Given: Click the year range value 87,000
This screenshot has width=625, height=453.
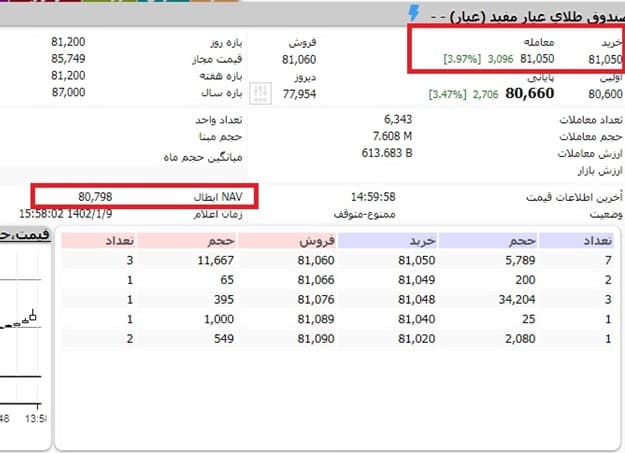Looking at the screenshot, I should 68,92.
